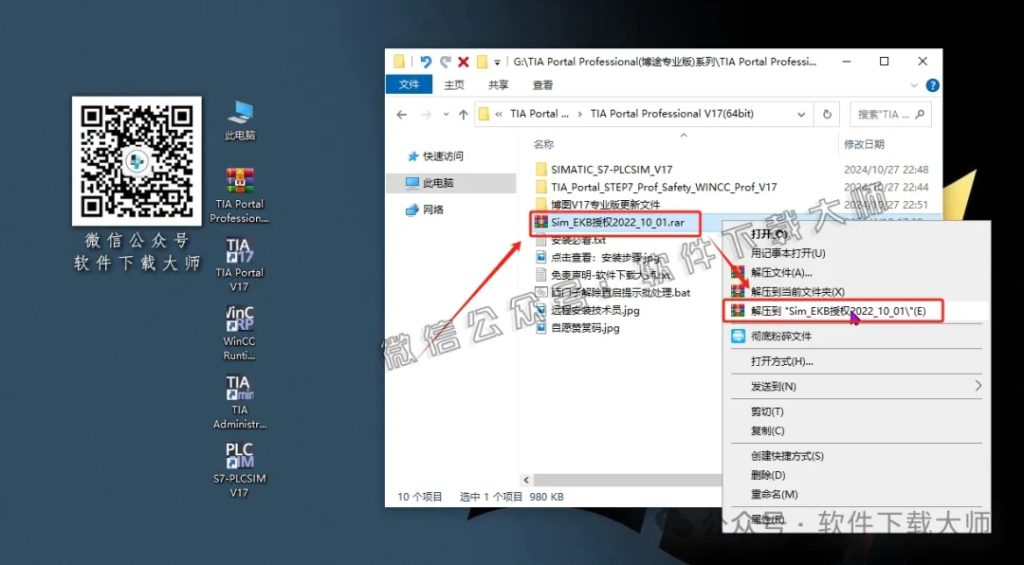This screenshot has width=1024, height=565.
Task: Launch S7-PLCSIM V17 desktop shortcut
Action: [240, 470]
